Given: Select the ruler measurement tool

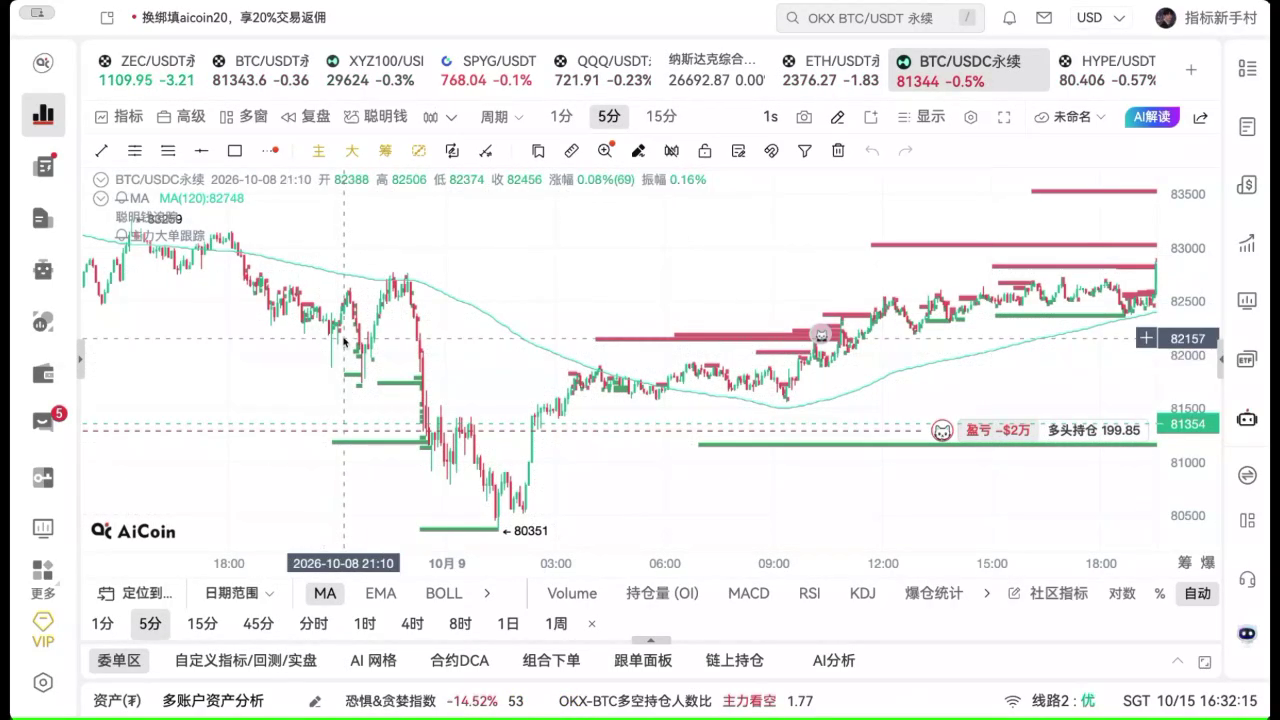Looking at the screenshot, I should [x=571, y=151].
